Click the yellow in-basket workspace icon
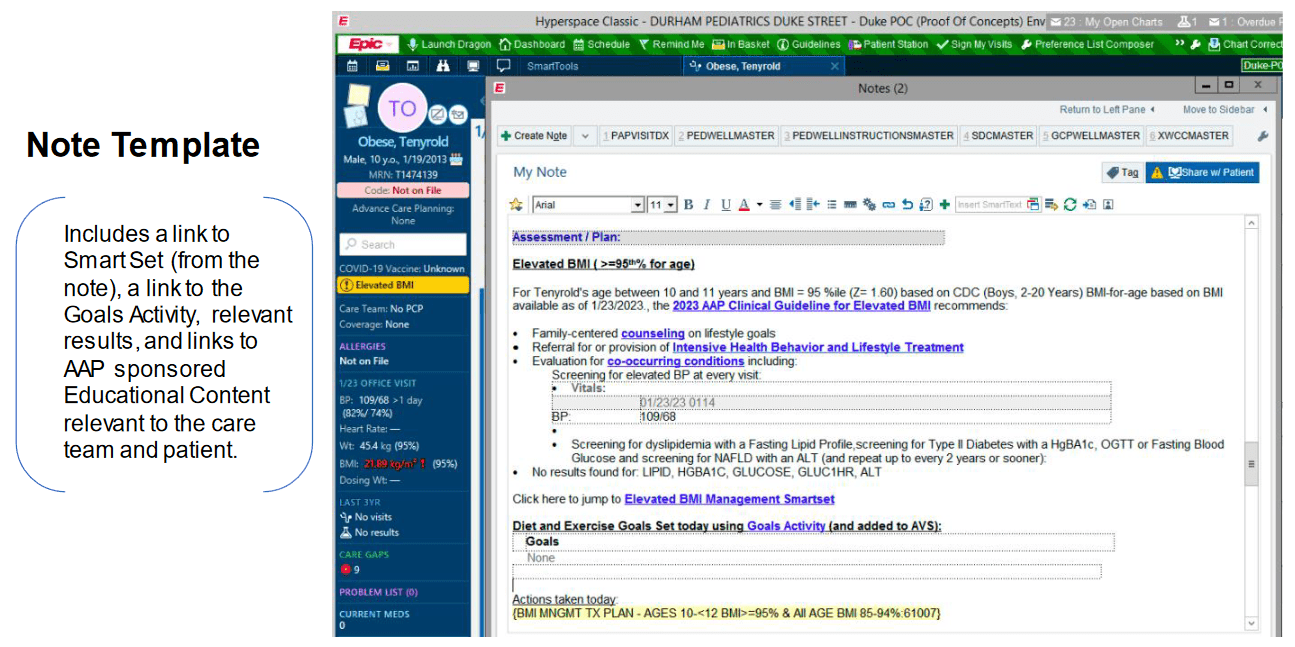Viewport: 1295px width, 647px height. (382, 66)
